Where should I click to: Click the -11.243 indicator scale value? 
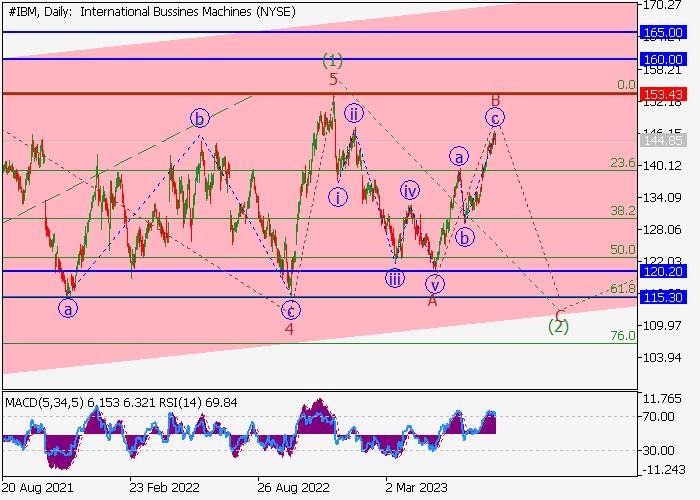tap(662, 470)
